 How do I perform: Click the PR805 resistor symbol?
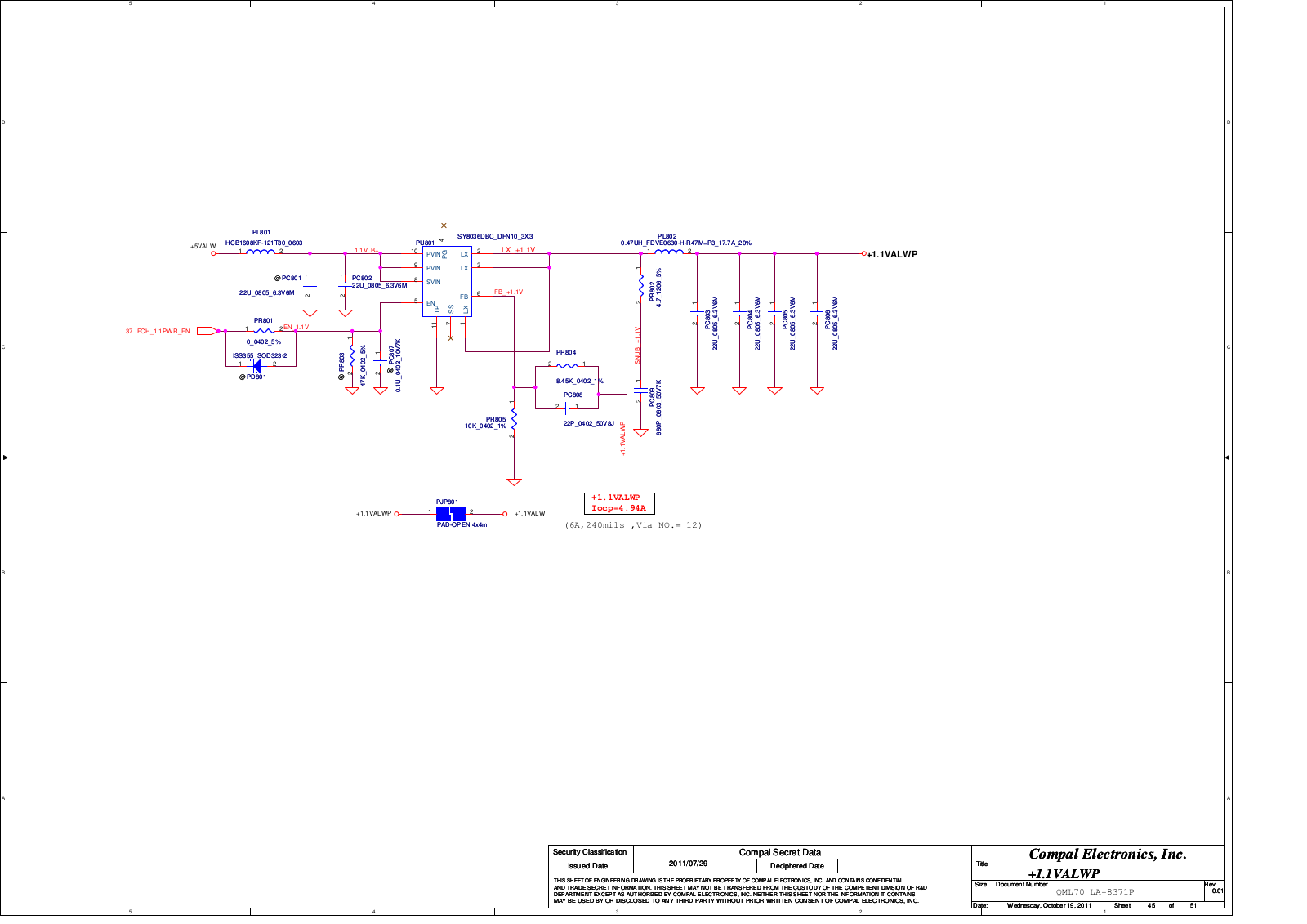pyautogui.click(x=514, y=419)
